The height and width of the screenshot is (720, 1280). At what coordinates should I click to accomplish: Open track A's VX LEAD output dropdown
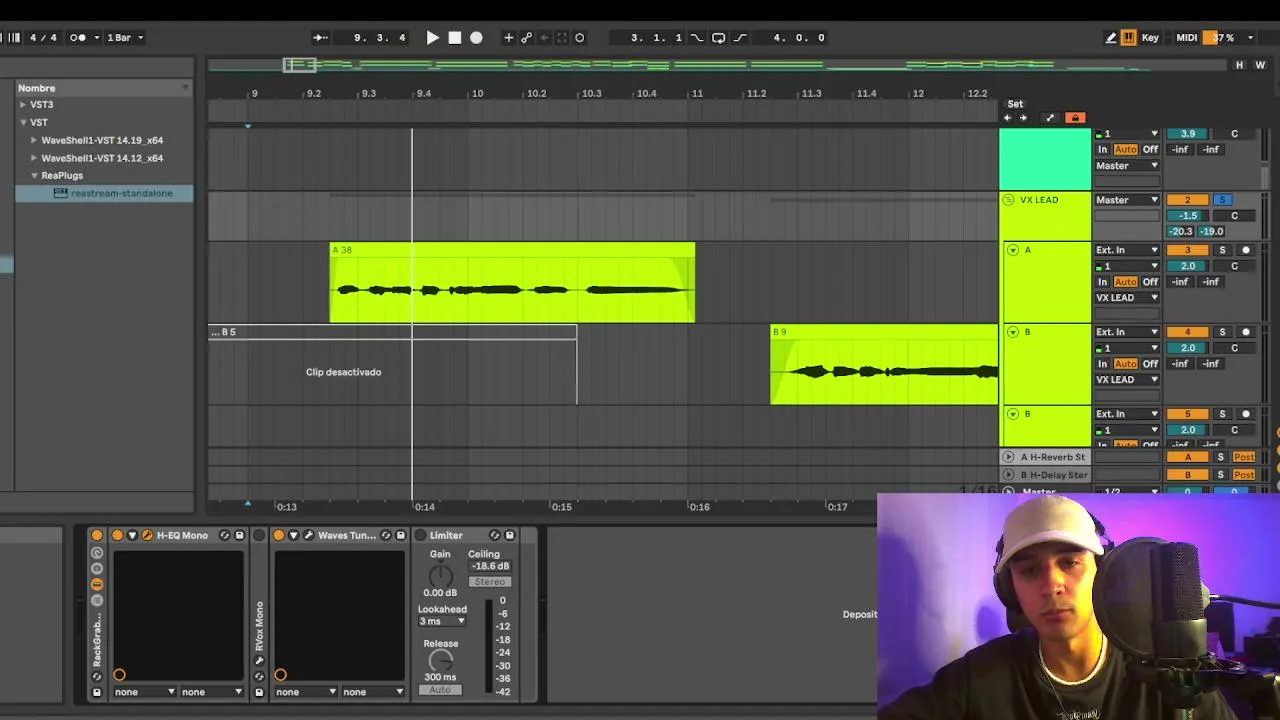[x=1127, y=298]
